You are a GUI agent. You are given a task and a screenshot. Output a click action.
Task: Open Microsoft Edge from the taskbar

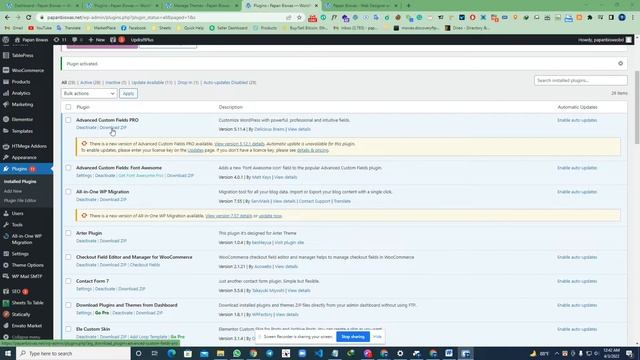[x=171, y=353]
